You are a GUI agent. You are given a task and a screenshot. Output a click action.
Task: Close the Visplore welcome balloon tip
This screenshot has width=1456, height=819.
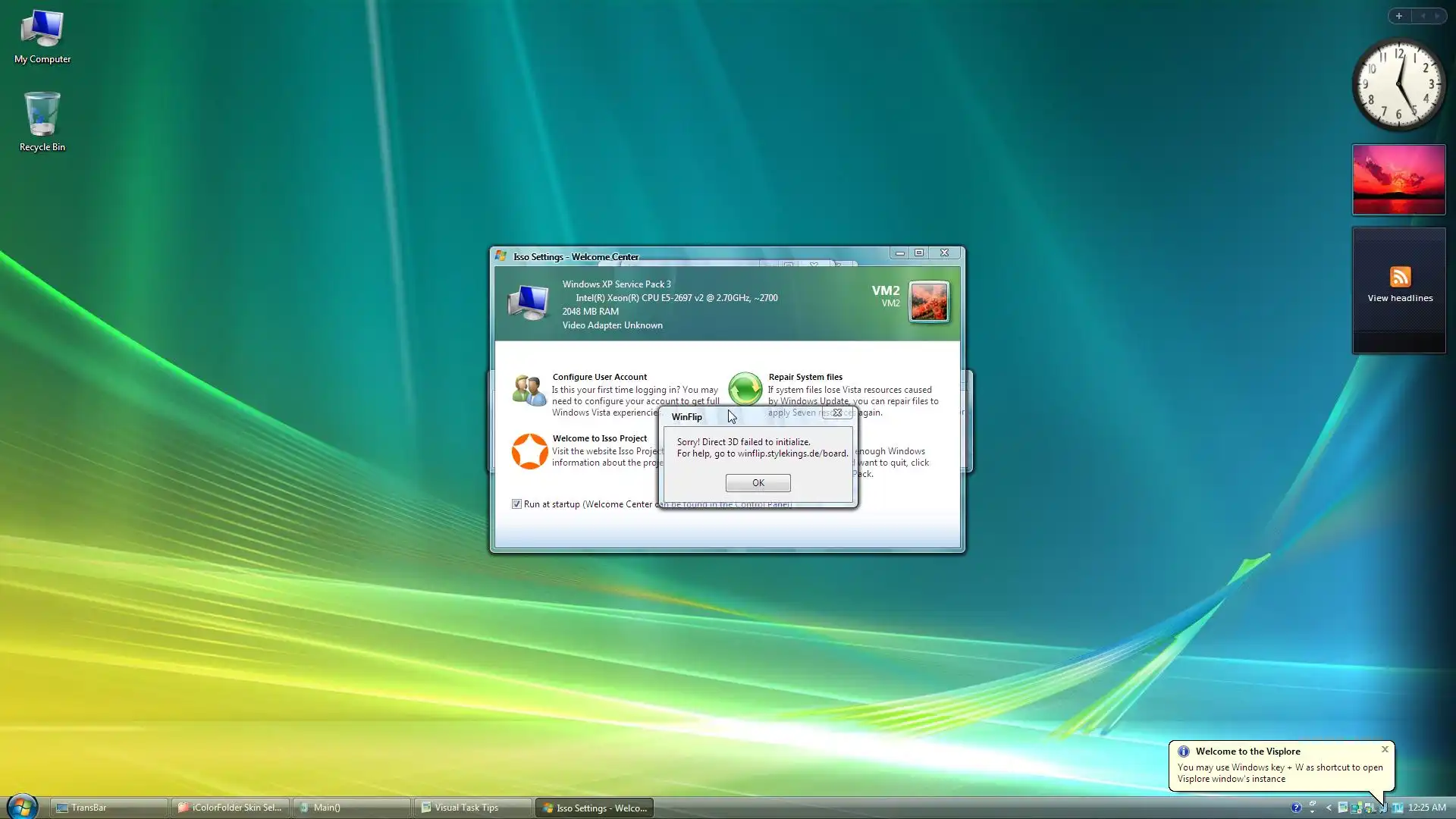tap(1385, 749)
